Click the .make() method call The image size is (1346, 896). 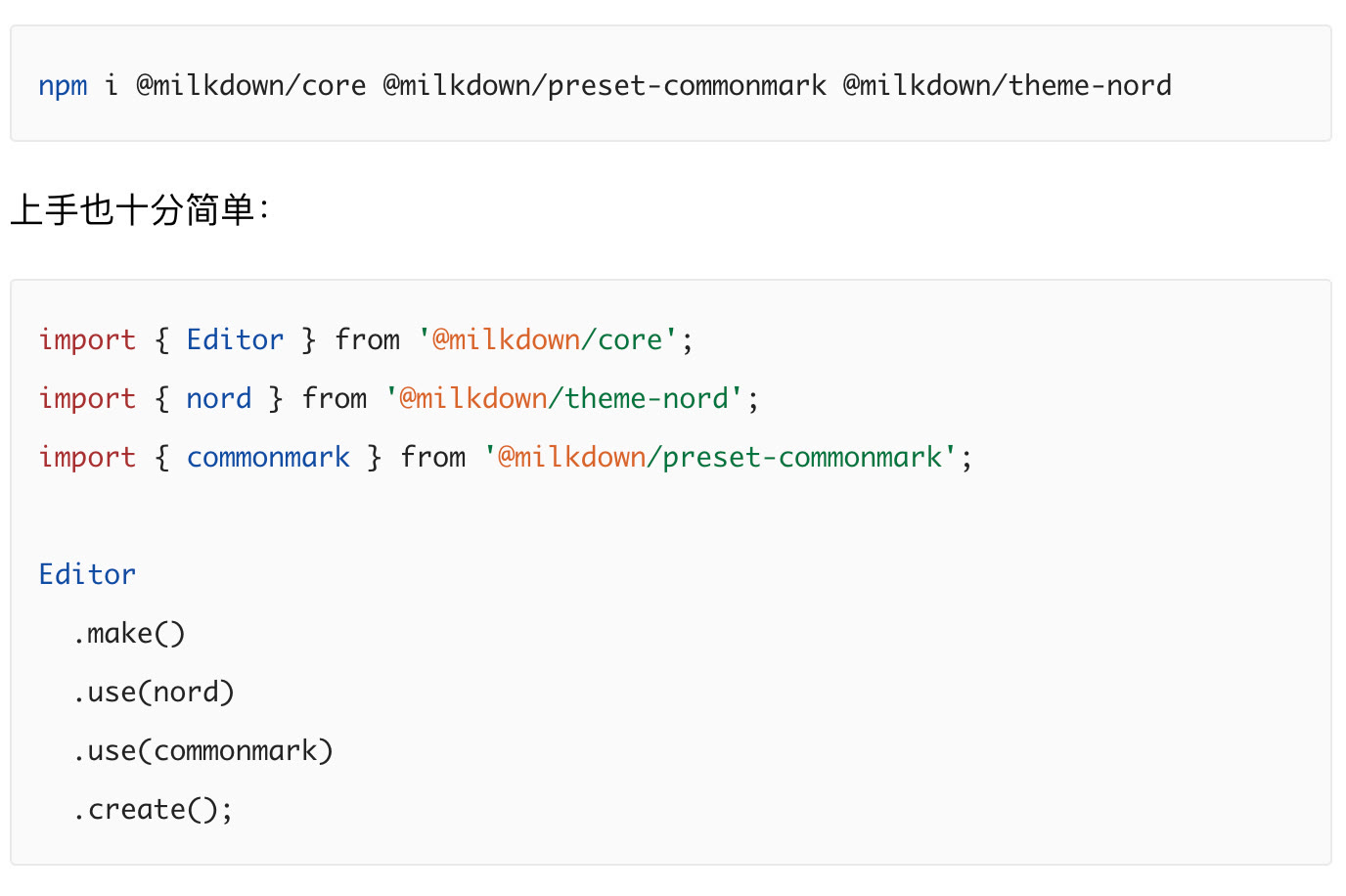point(129,634)
